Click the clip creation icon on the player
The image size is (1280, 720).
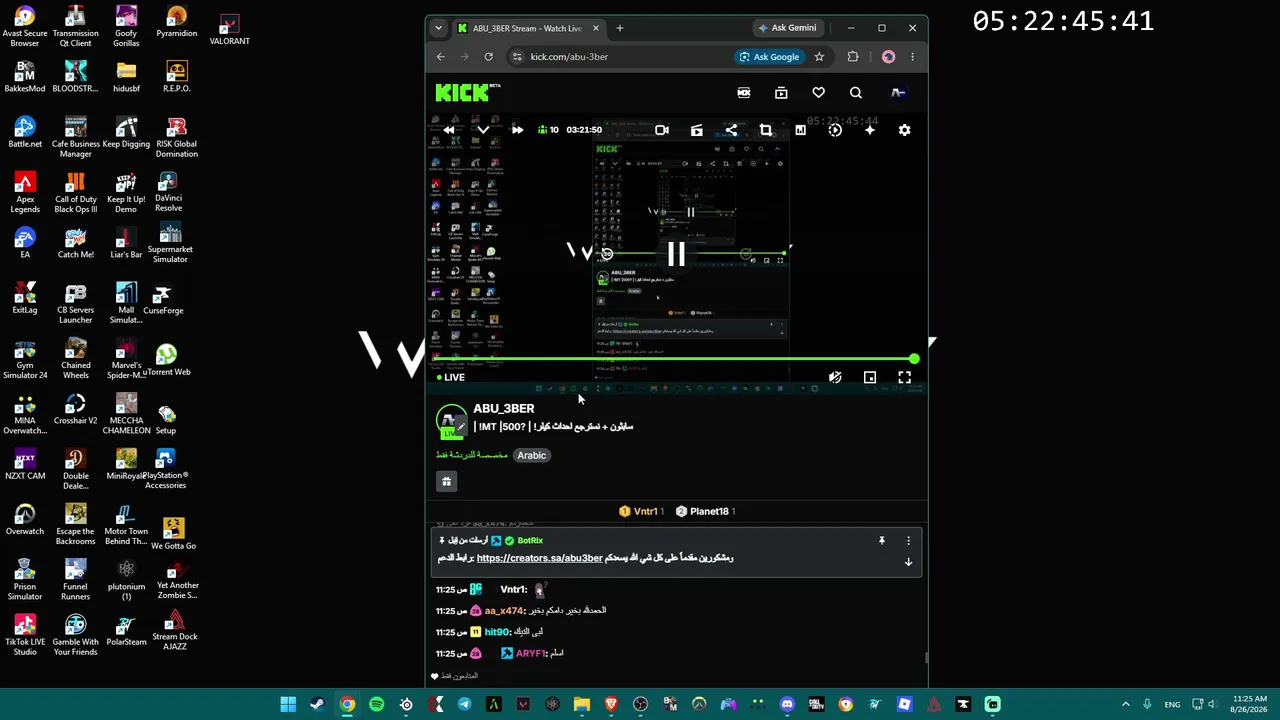(697, 130)
